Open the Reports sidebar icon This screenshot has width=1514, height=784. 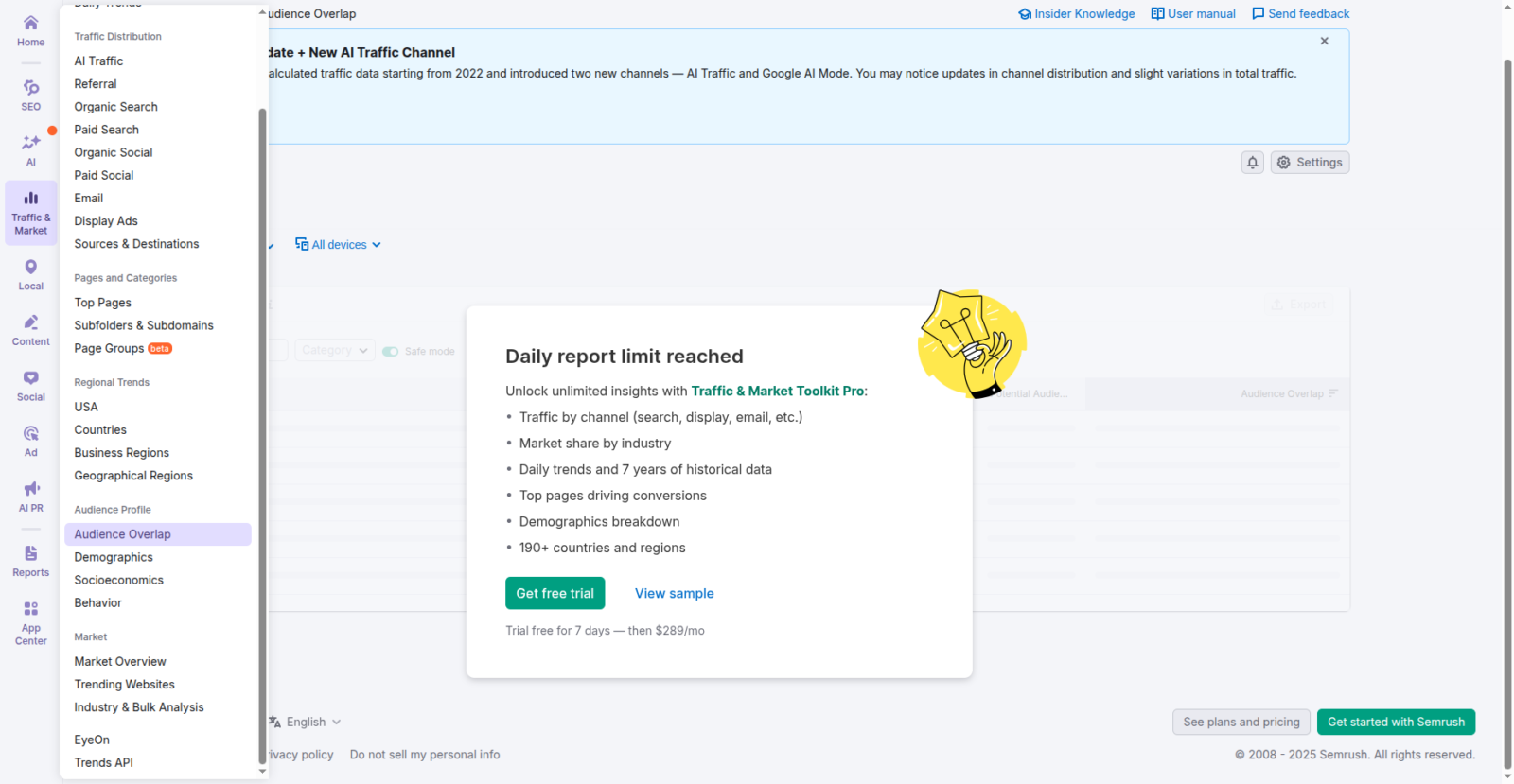[30, 561]
